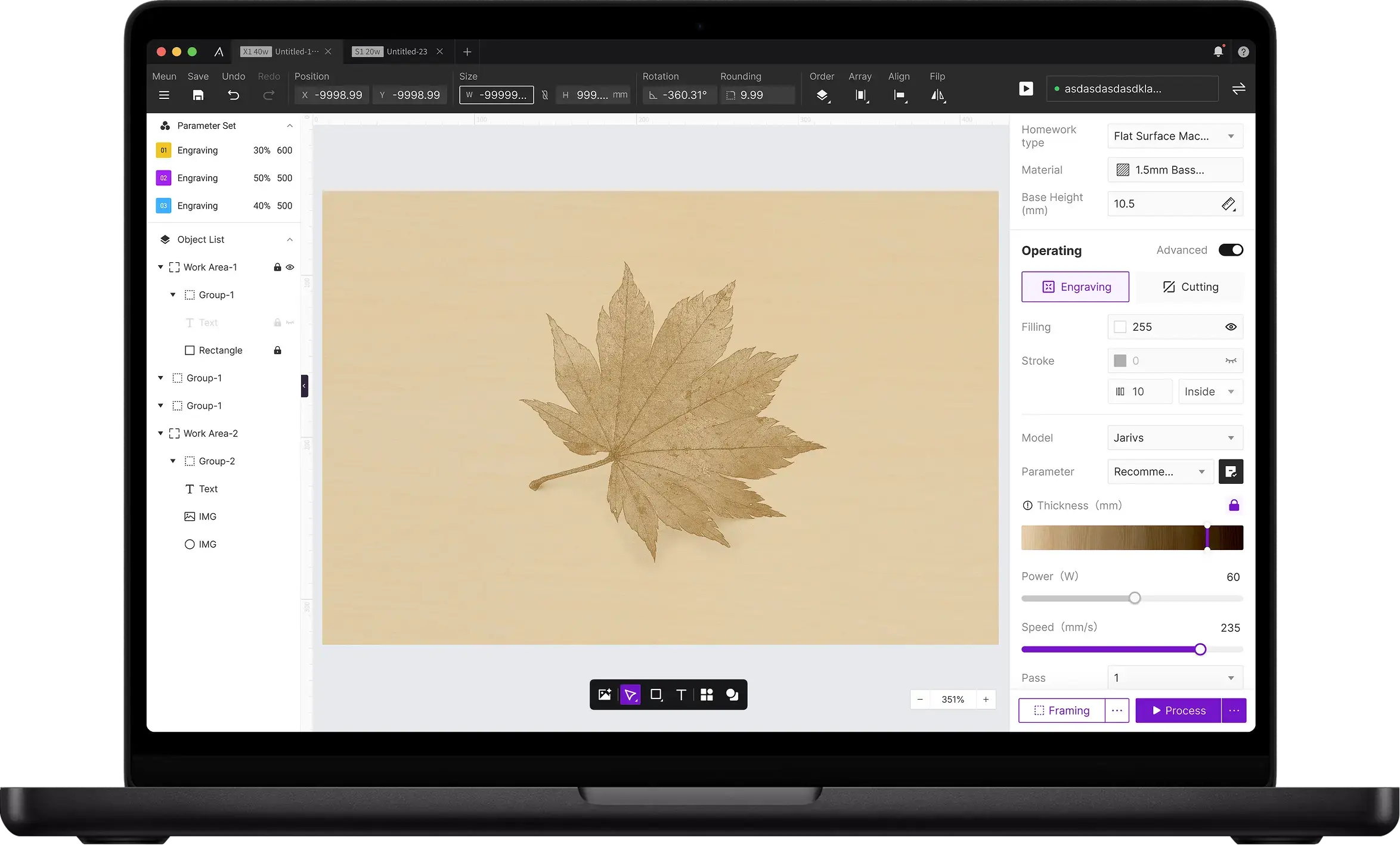Click the Process button

tap(1178, 710)
